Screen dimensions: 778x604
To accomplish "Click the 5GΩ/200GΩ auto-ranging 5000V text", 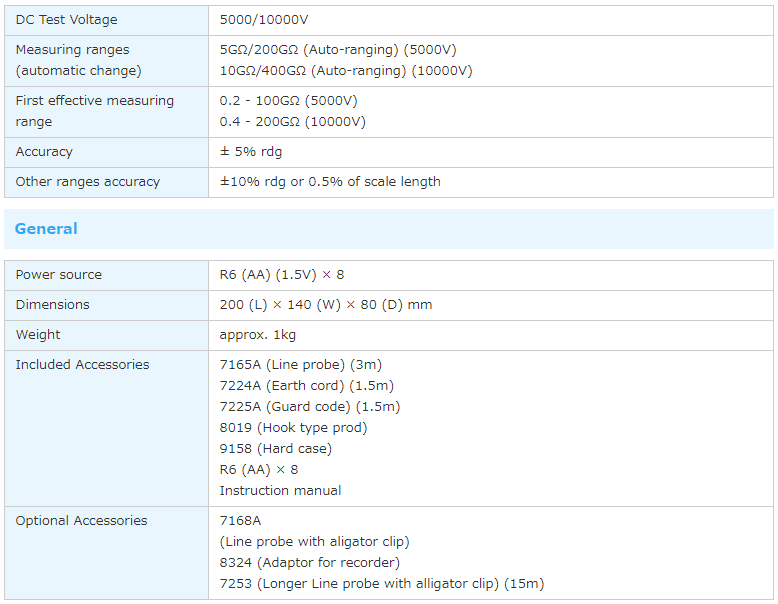I will pyautogui.click(x=338, y=49).
